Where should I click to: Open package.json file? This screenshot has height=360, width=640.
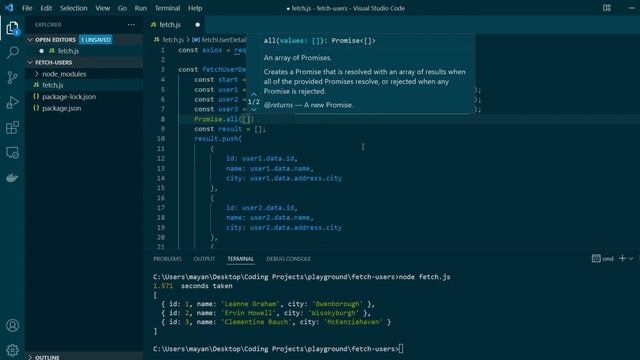click(x=62, y=108)
